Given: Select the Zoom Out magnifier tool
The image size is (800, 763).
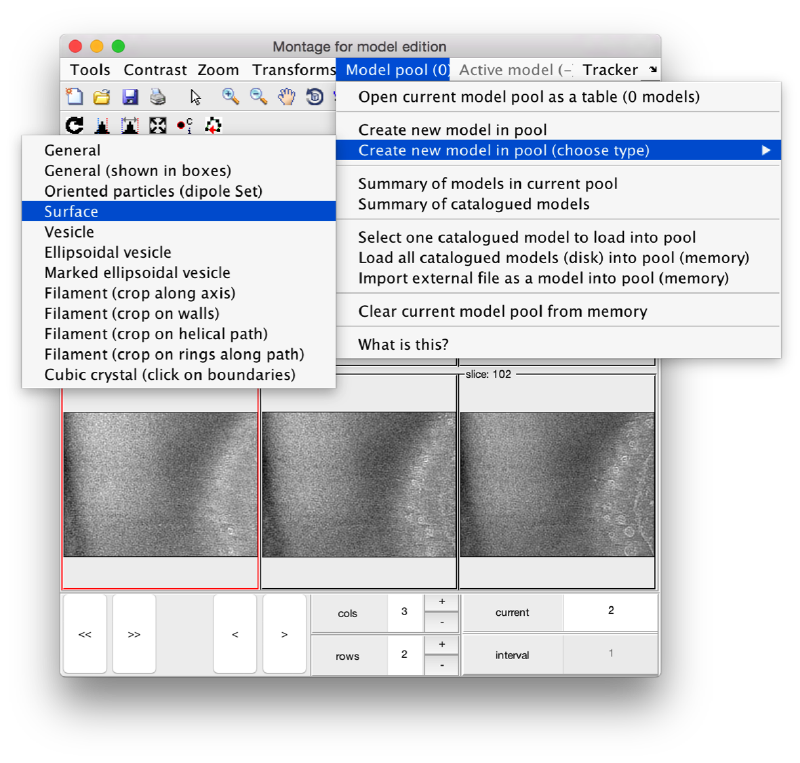Looking at the screenshot, I should 258,97.
